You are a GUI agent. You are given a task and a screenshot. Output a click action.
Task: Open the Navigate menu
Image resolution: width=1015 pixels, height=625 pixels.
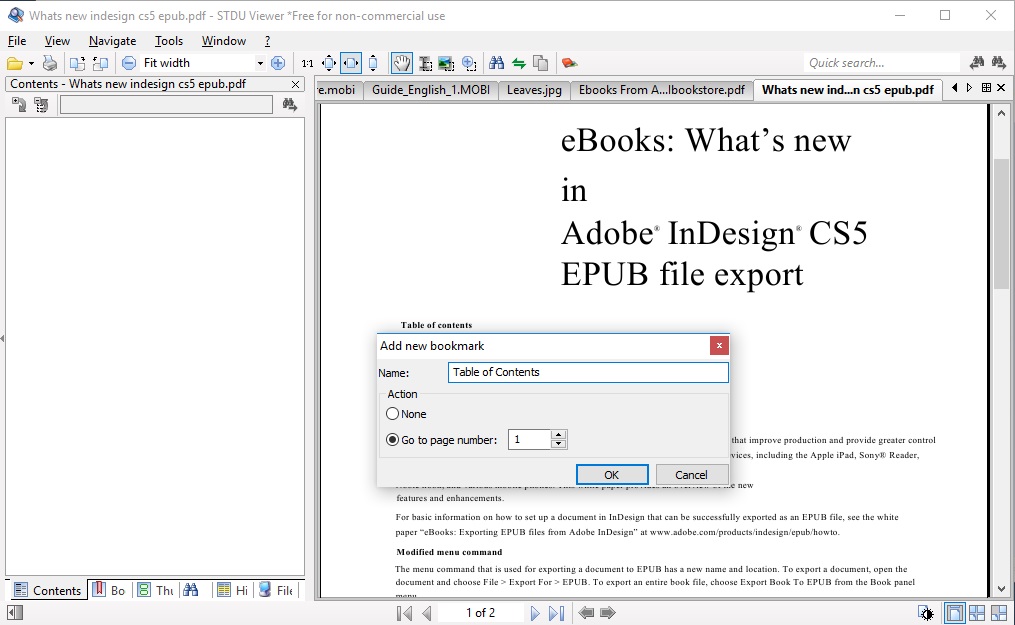[x=111, y=41]
